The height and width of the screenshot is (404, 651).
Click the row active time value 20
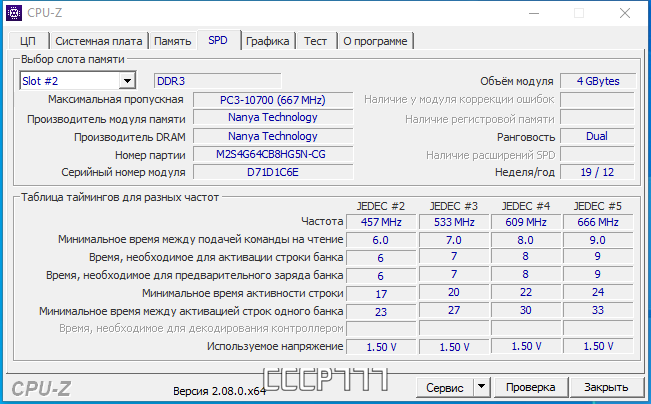pos(454,293)
